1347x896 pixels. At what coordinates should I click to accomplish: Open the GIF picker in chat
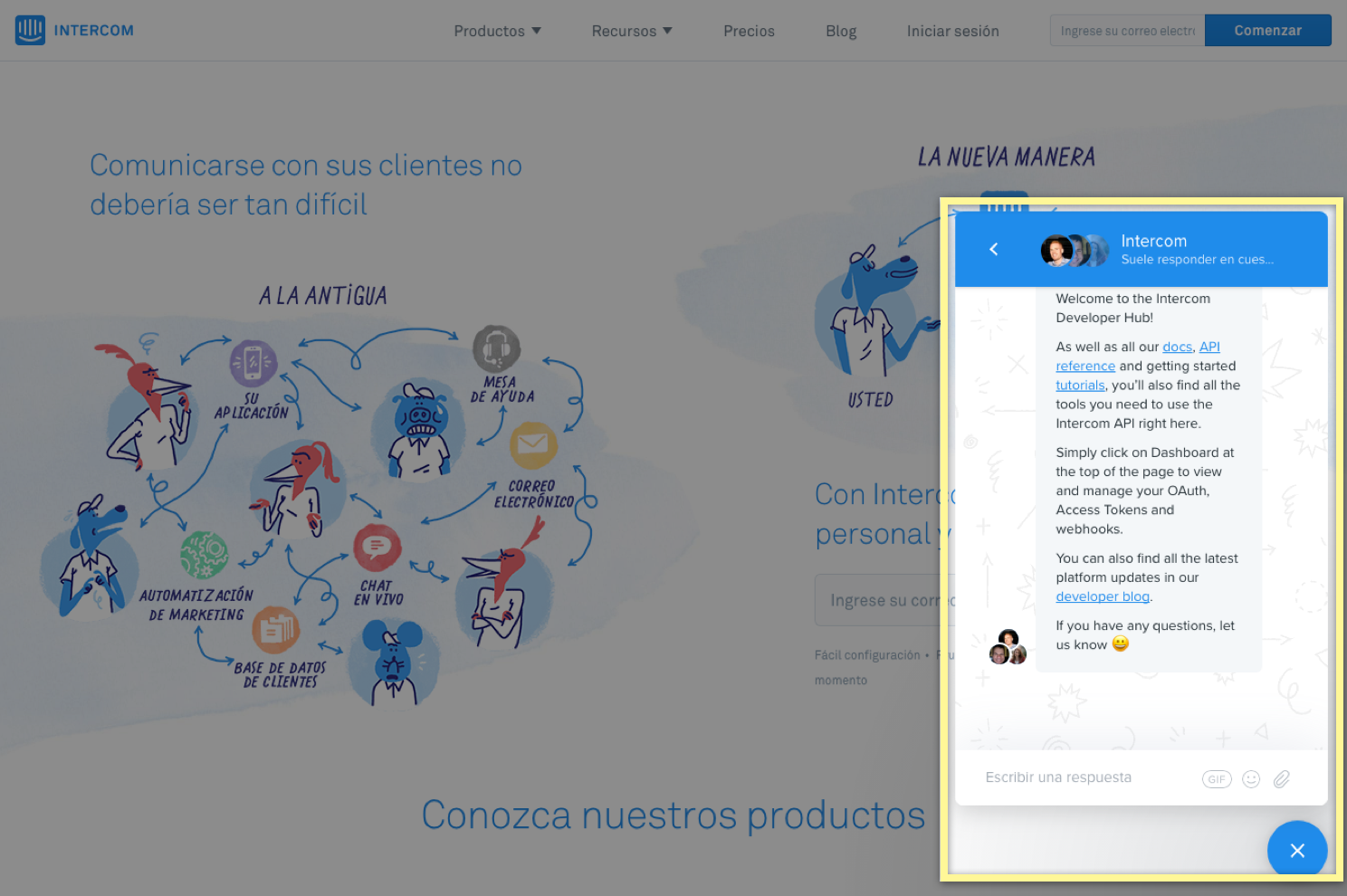click(1216, 779)
